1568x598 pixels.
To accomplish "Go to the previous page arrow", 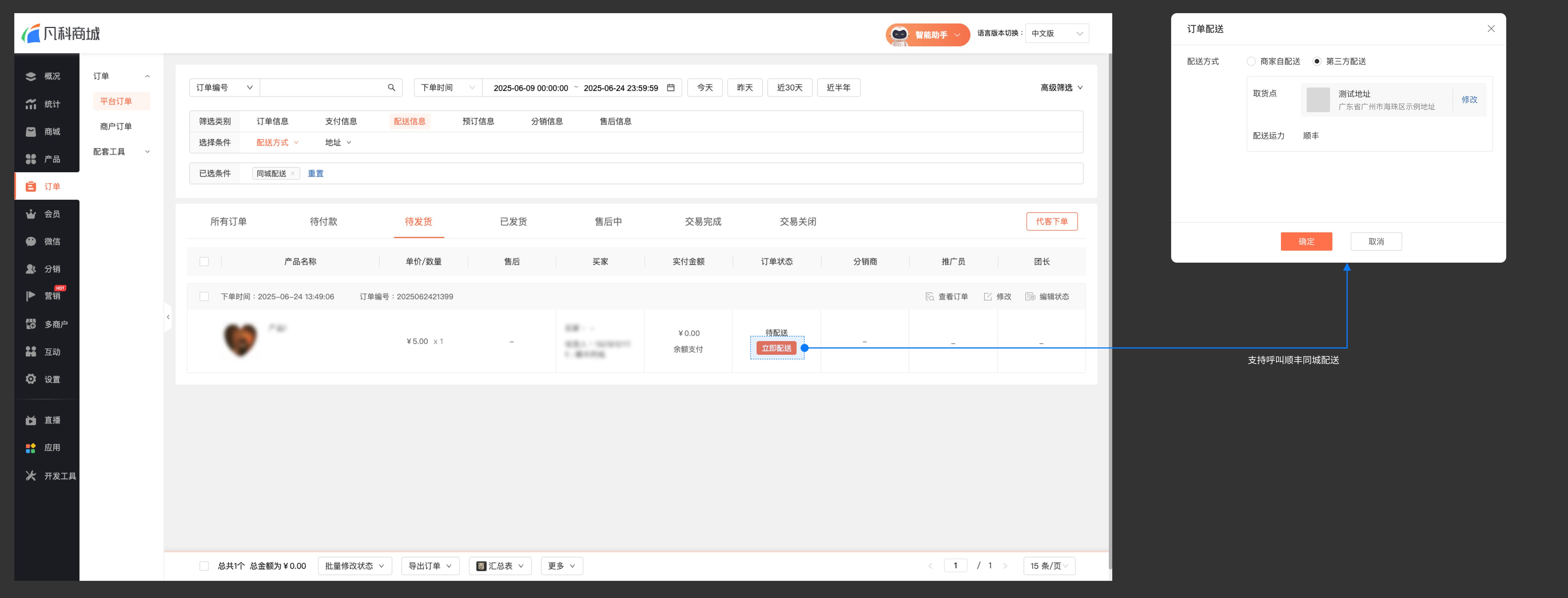I will point(930,566).
